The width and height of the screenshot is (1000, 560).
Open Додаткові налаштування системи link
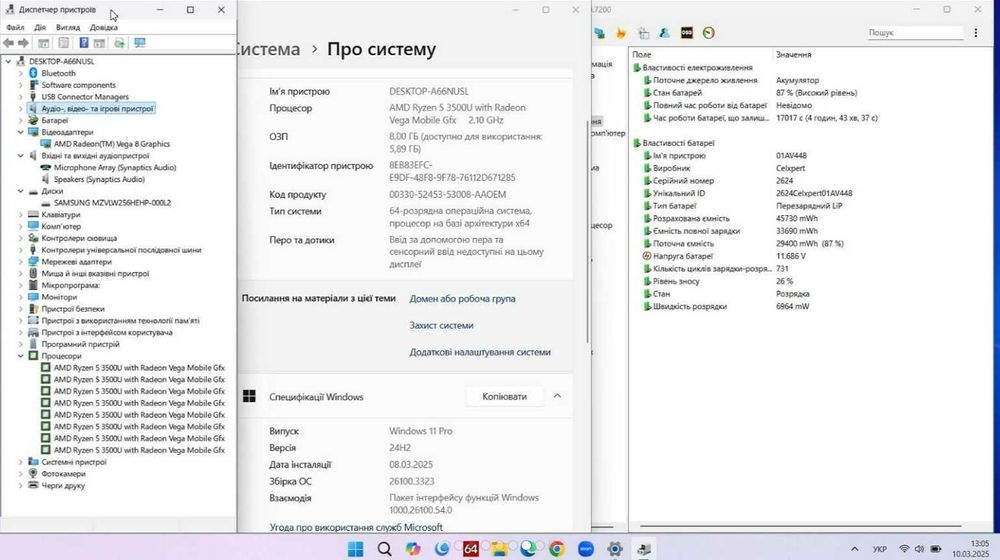coord(480,352)
